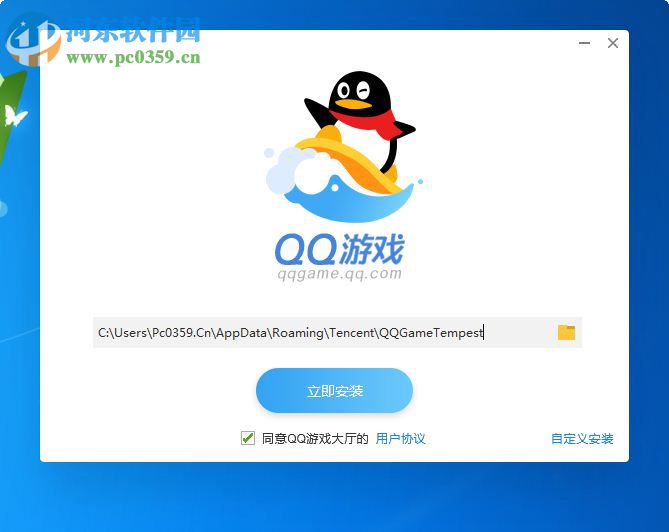Click the yellow browse folder icon
The height and width of the screenshot is (532, 669).
(566, 332)
